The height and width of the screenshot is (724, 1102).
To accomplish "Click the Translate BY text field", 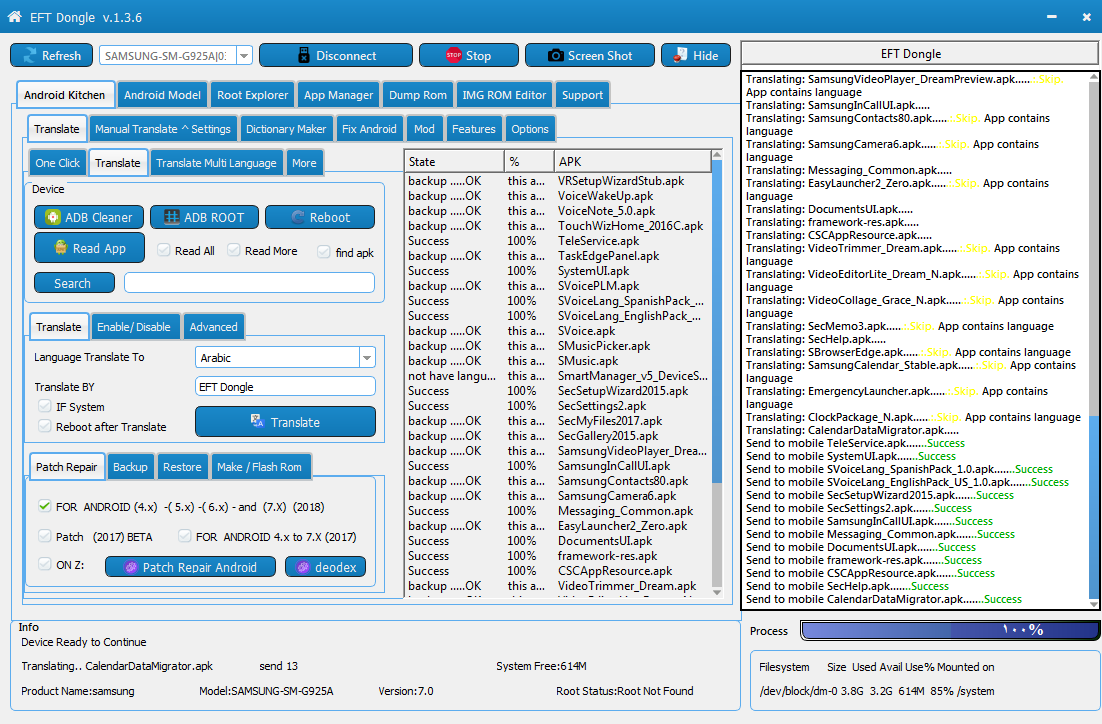I will [285, 387].
